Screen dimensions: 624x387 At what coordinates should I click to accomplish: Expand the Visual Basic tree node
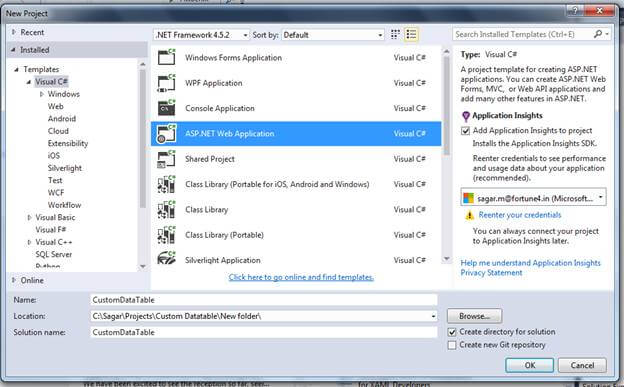pos(29,217)
